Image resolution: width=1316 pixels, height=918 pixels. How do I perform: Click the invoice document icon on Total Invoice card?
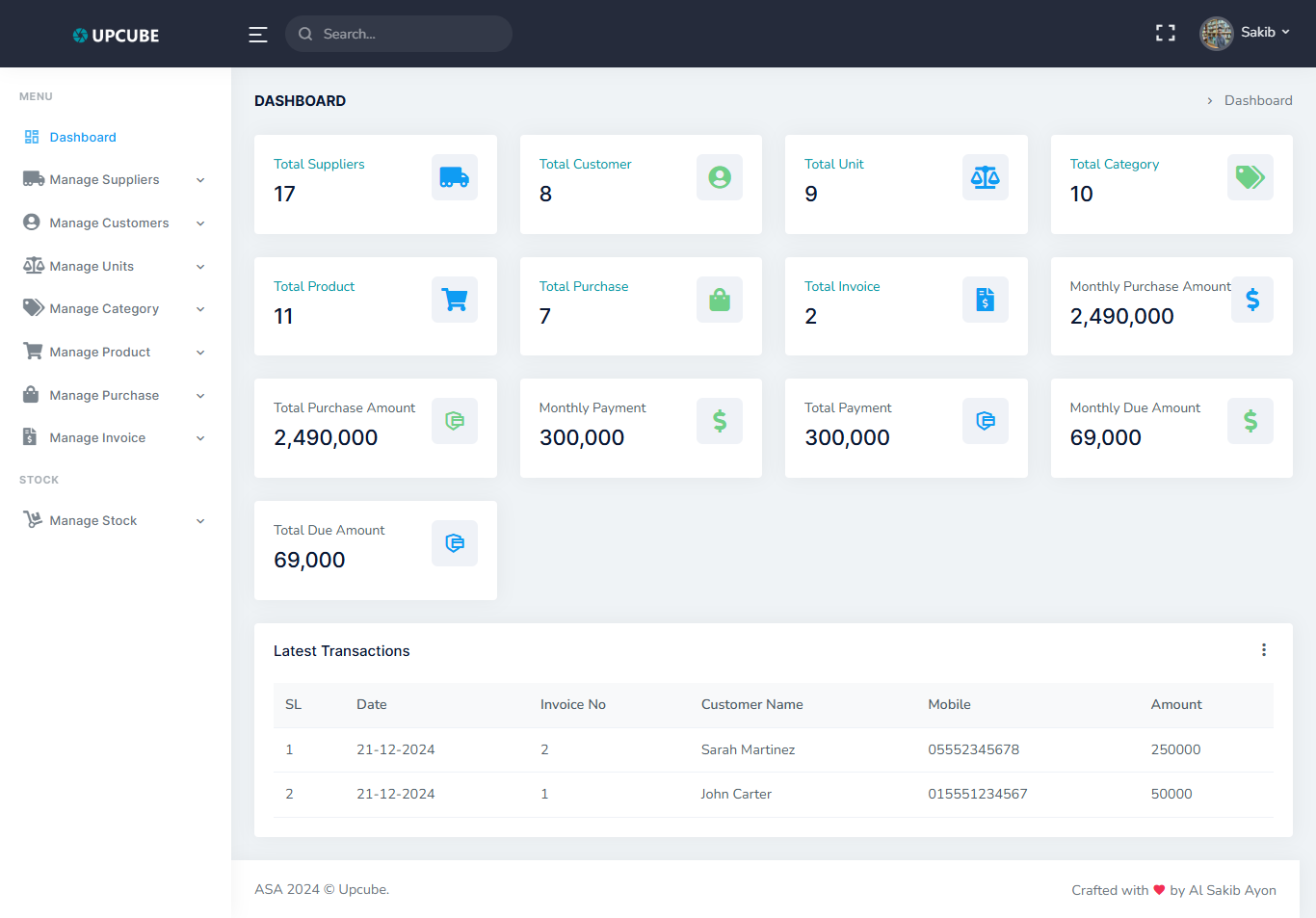tap(985, 300)
